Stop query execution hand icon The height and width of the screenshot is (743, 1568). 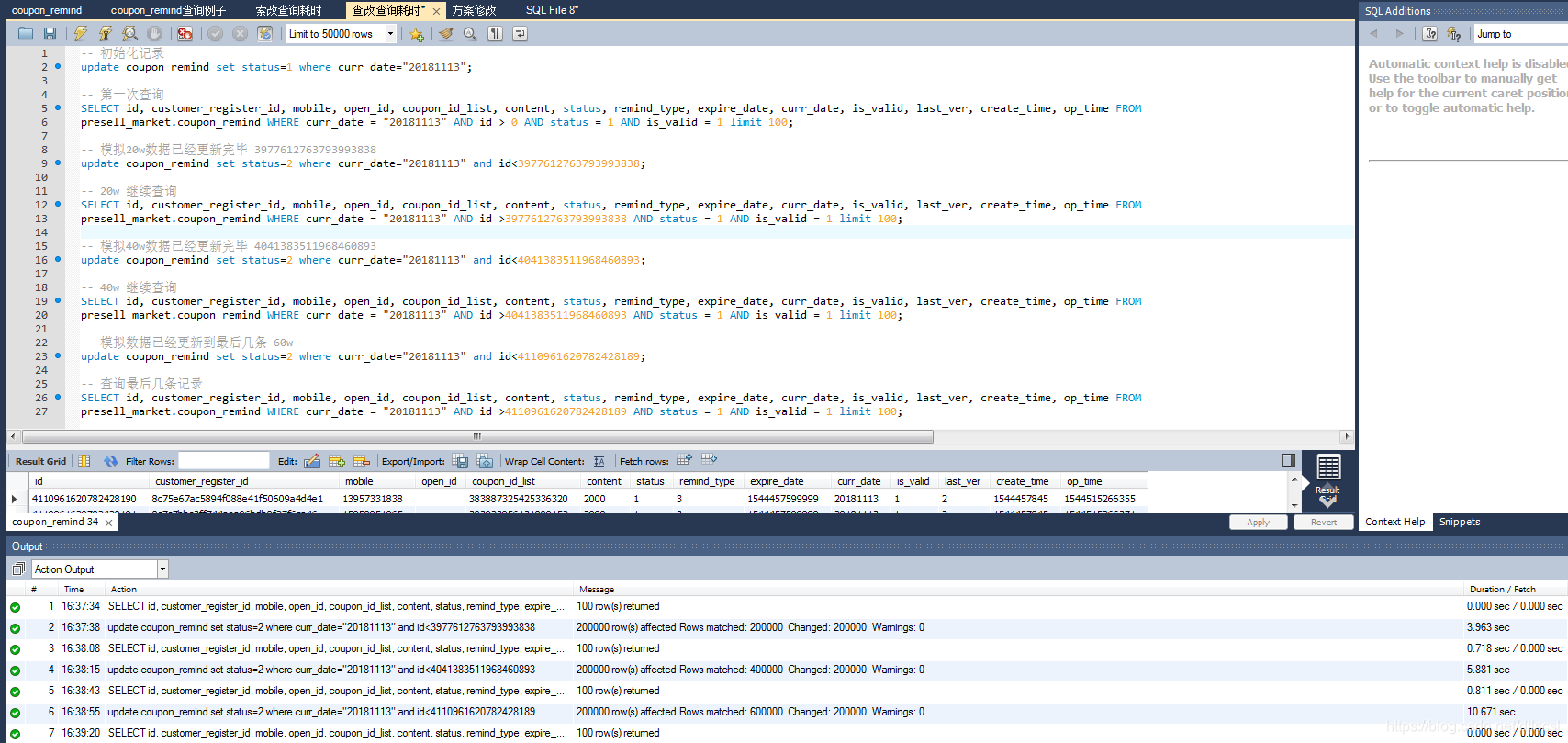155,34
